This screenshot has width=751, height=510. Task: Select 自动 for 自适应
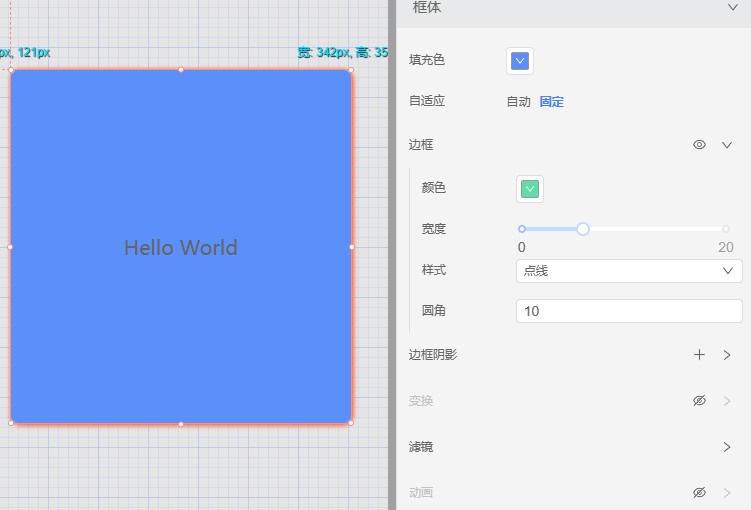[518, 102]
